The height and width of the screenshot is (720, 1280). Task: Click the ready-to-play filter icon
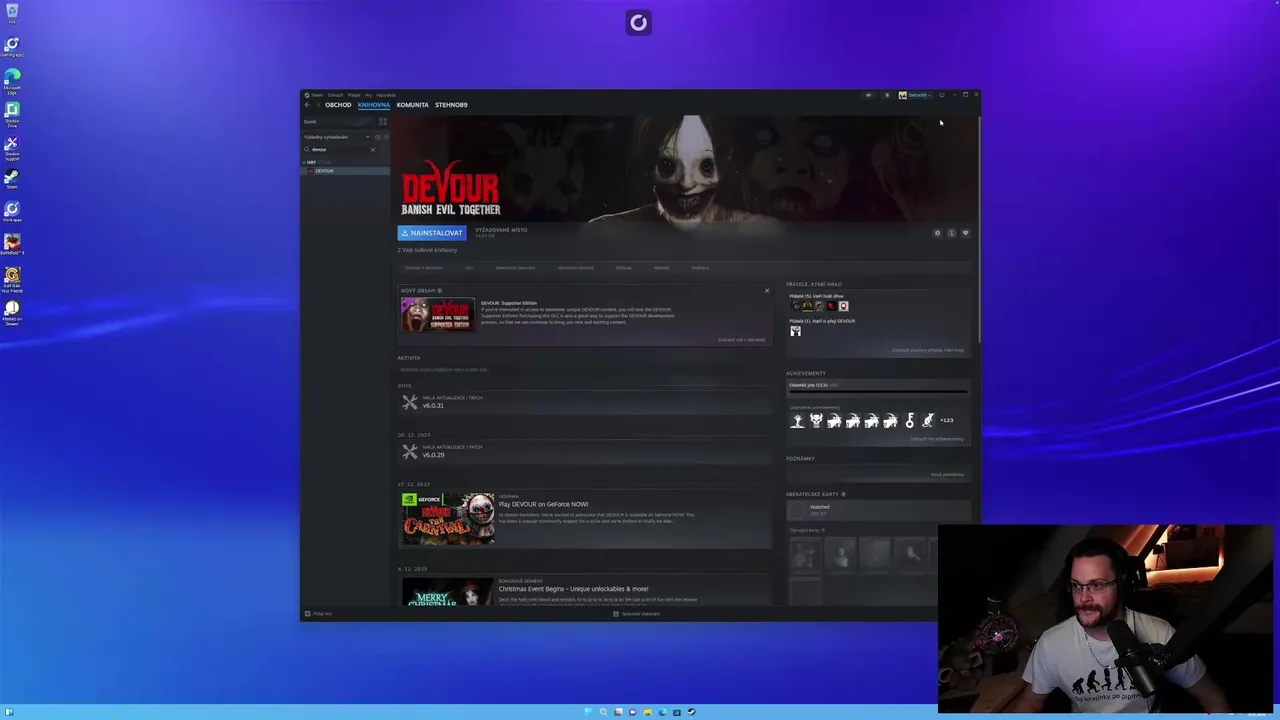click(386, 137)
